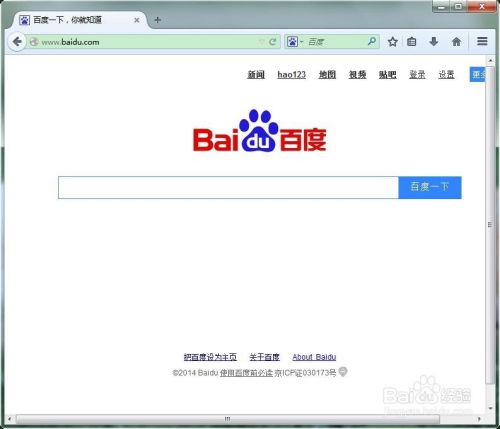The height and width of the screenshot is (429, 500).
Task: Open 使用百度前必读 terms link
Action: [246, 373]
